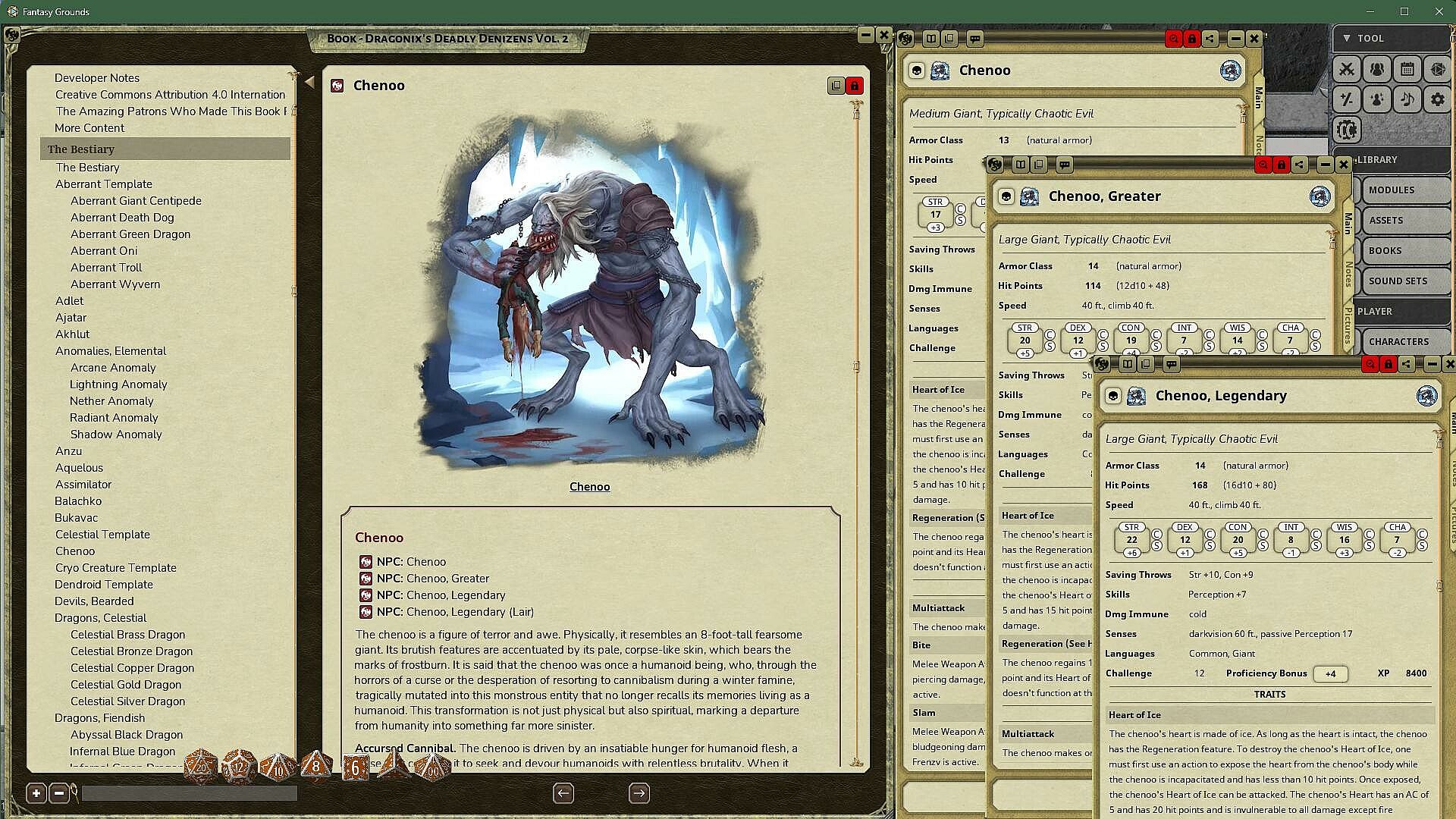Toggle the red lock on the Chenoo book page
Screen dimensions: 1456x819
pyautogui.click(x=855, y=86)
